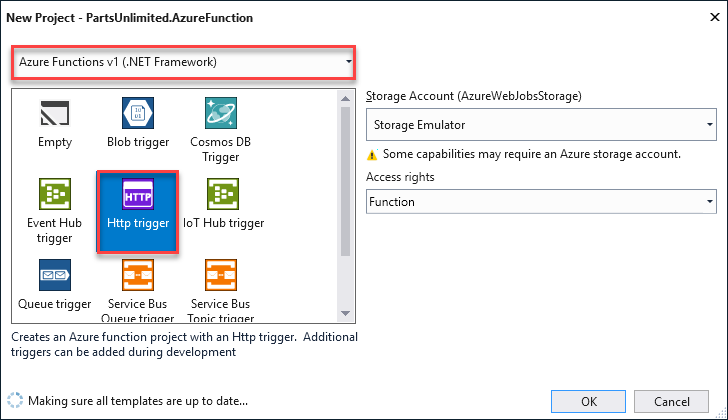The image size is (728, 420).
Task: Choose the IoT Hub trigger icon
Action: click(223, 194)
